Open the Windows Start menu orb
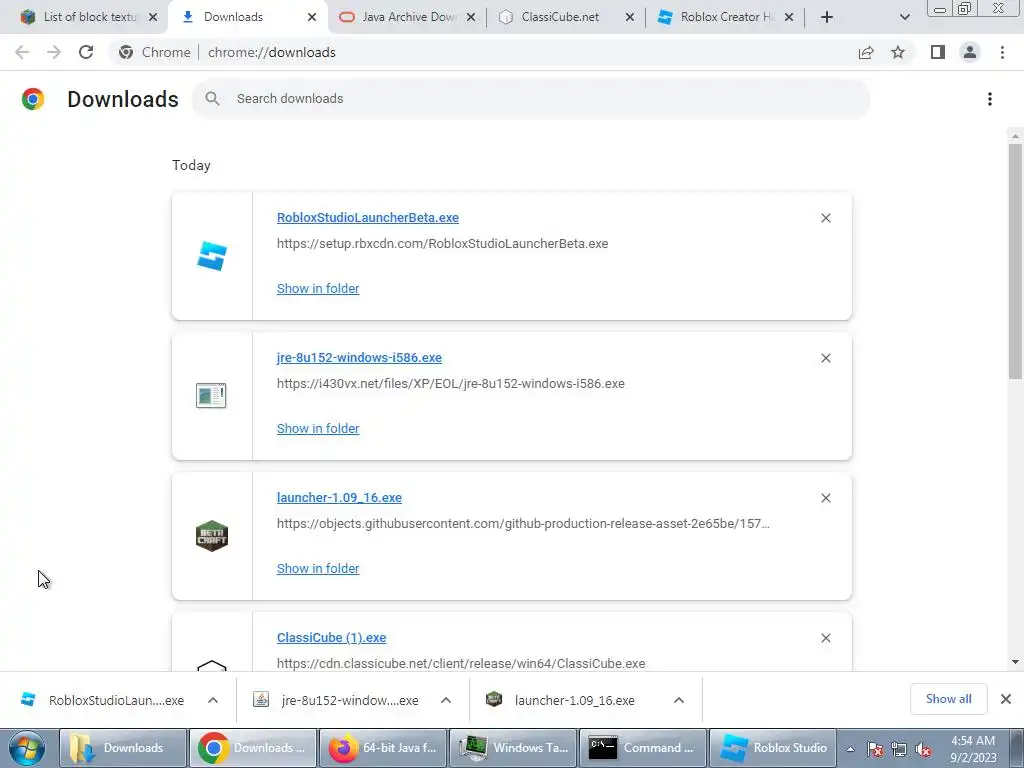The height and width of the screenshot is (768, 1024). coord(27,748)
